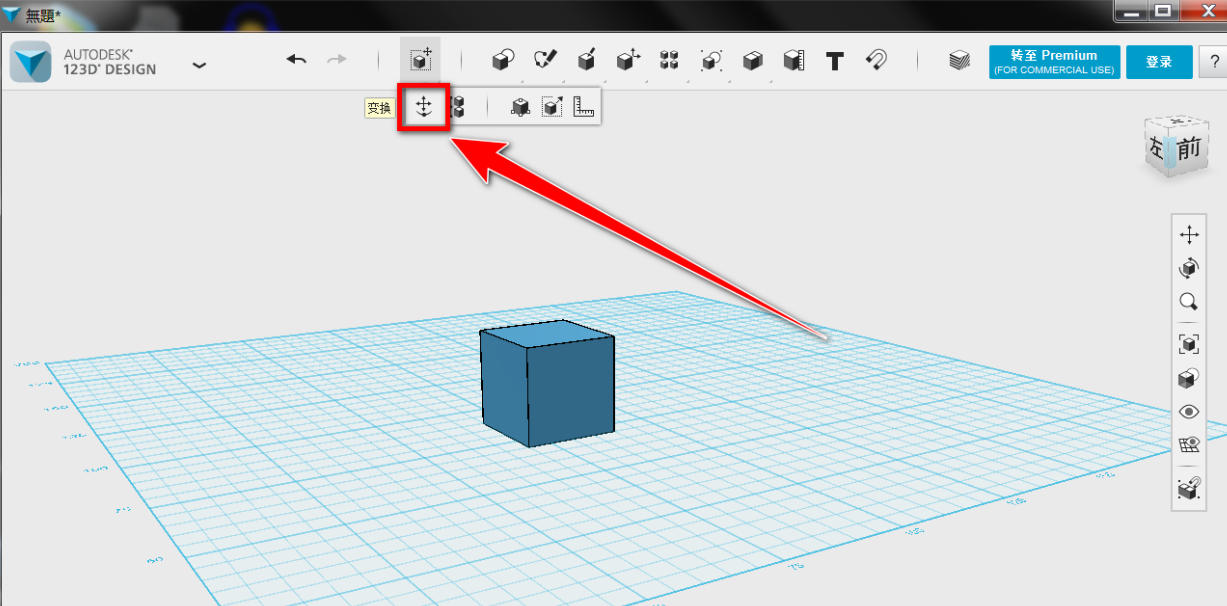Open the Construct tools menu
Screen dimensions: 1227x606
pyautogui.click(x=587, y=60)
